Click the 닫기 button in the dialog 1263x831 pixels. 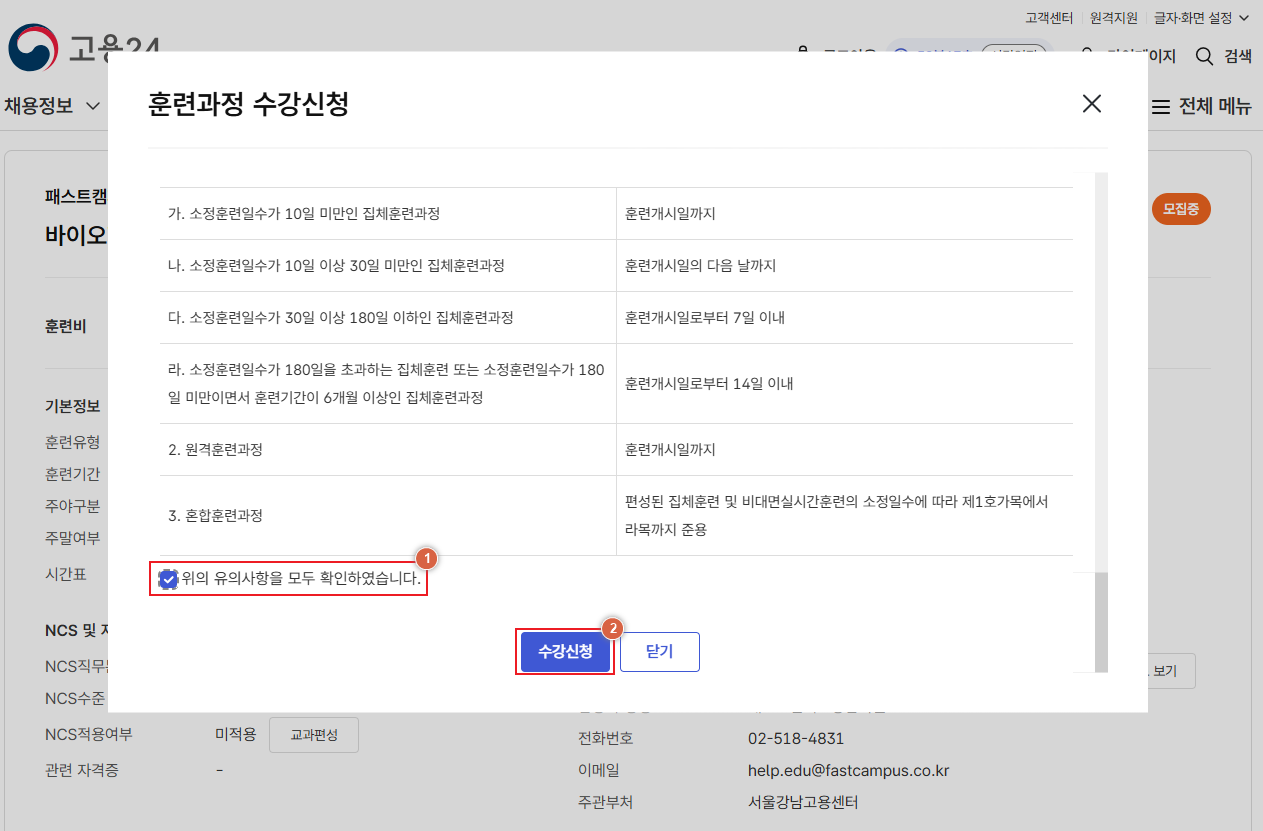659,651
